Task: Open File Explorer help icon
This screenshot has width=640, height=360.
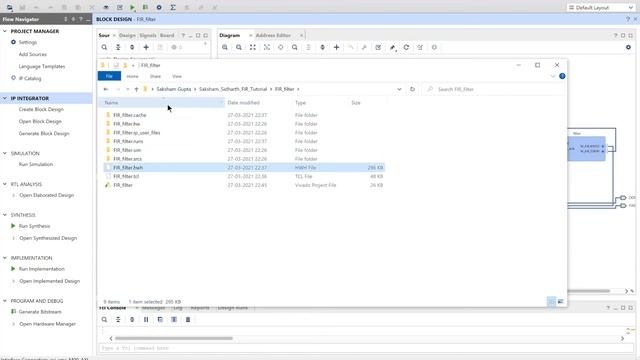Action: coord(562,76)
